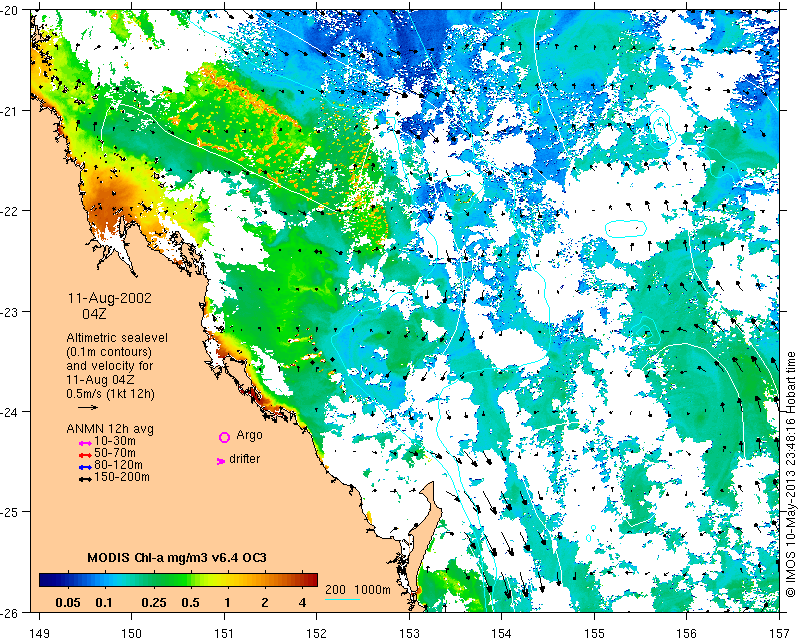
Task: Click the '149' longitude axis label
Action: [x=40, y=633]
